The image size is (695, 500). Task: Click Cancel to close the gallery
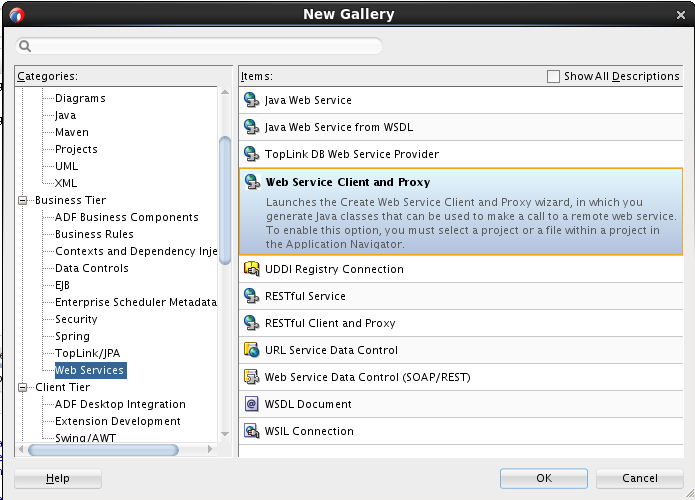tap(640, 478)
